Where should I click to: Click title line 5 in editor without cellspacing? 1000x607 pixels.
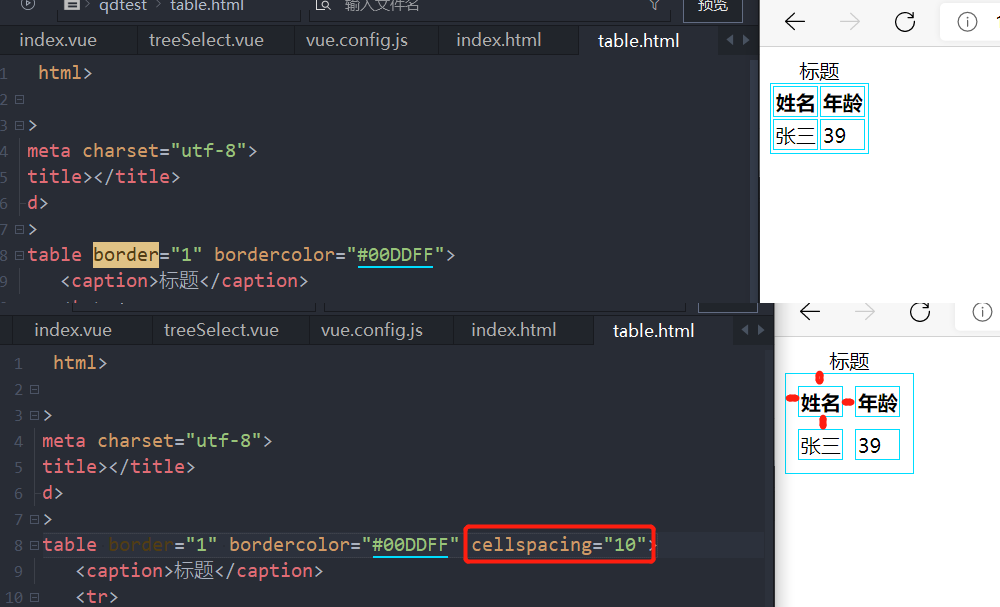[x=103, y=177]
